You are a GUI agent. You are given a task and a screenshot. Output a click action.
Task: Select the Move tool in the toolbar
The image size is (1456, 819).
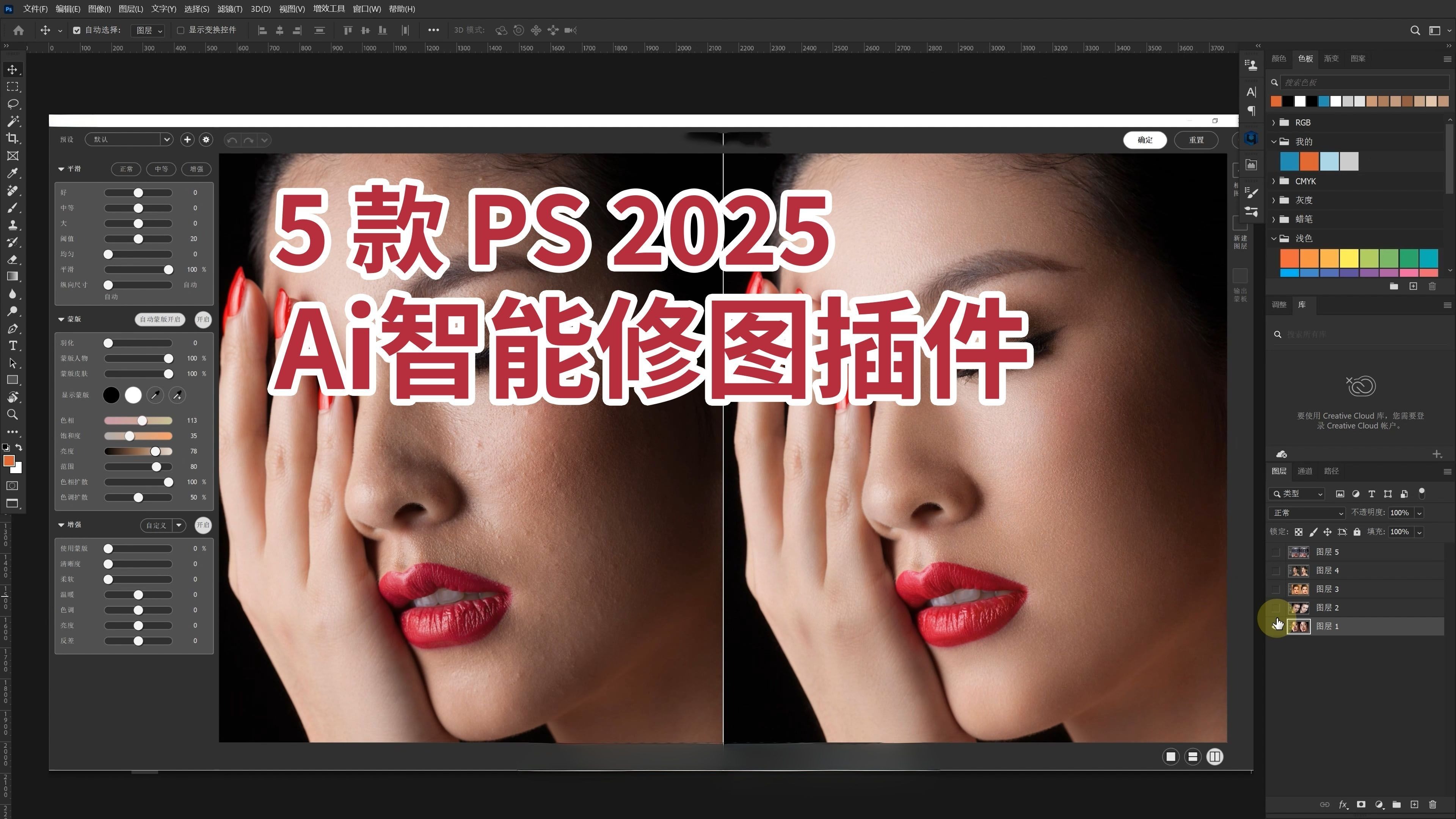tap(13, 69)
